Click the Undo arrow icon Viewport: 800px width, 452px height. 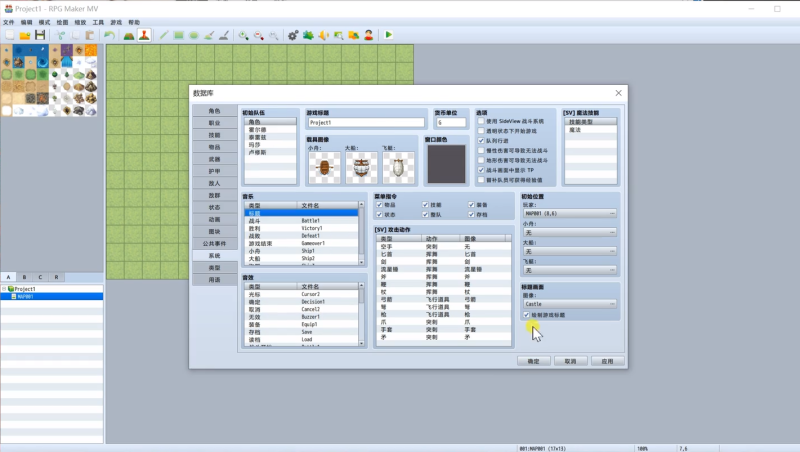[x=109, y=35]
